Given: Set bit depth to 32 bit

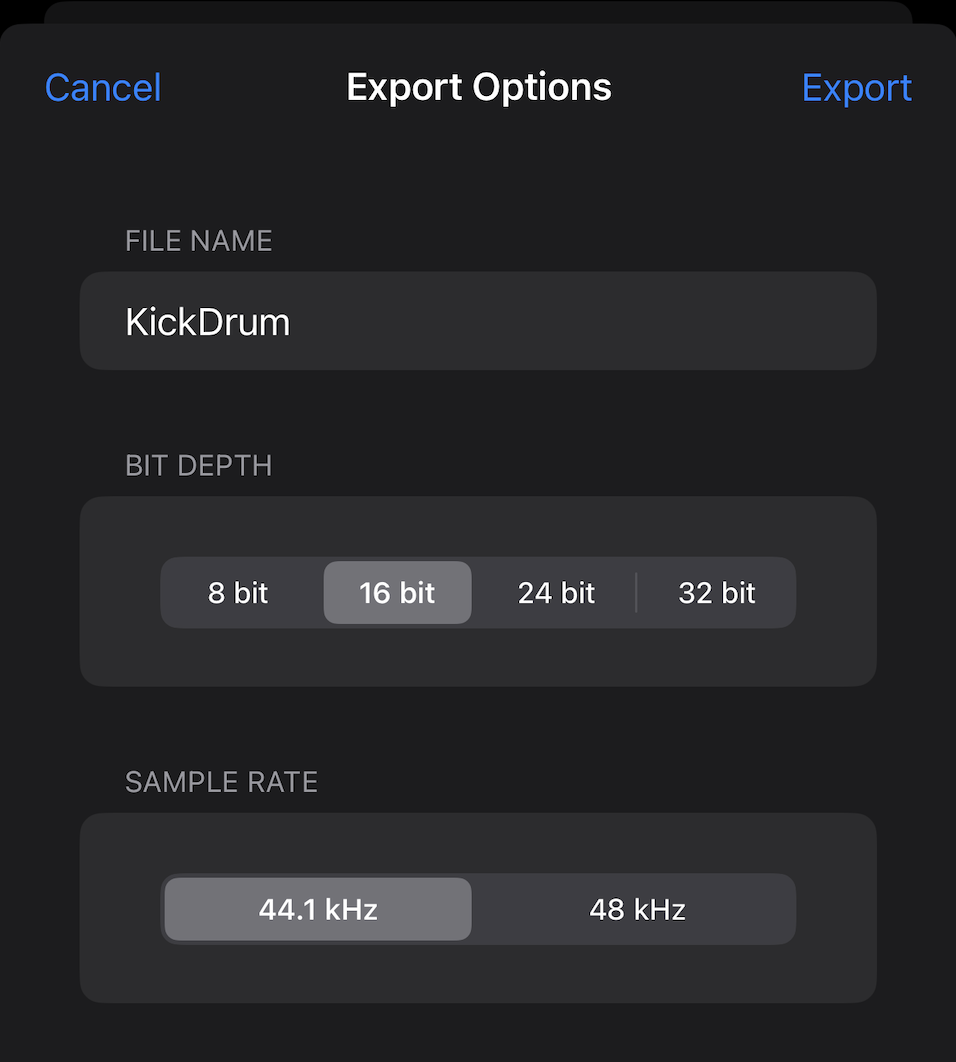Looking at the screenshot, I should [x=717, y=593].
